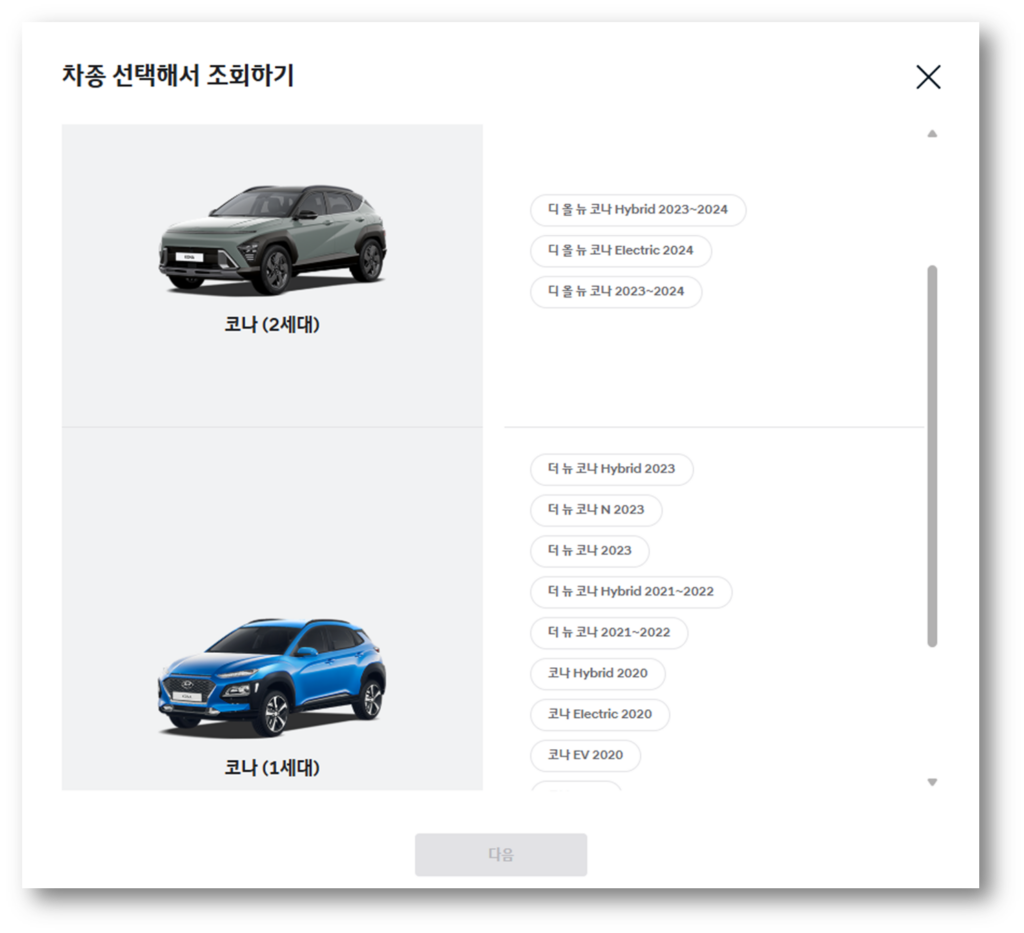The image size is (1024, 933).
Task: Pick 디 올 뉴 코나 2023~2024 model
Action: point(615,292)
